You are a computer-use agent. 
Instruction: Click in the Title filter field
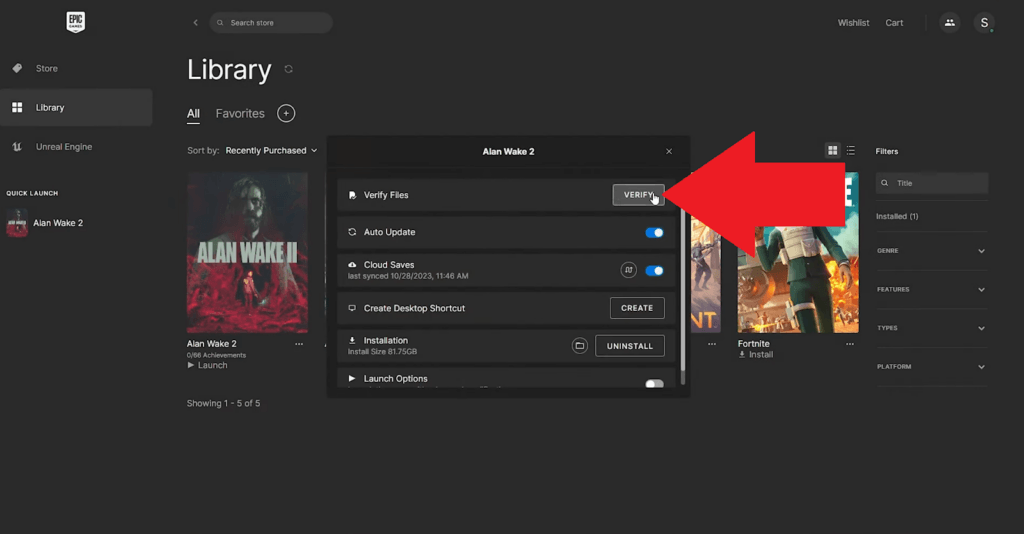coord(932,183)
